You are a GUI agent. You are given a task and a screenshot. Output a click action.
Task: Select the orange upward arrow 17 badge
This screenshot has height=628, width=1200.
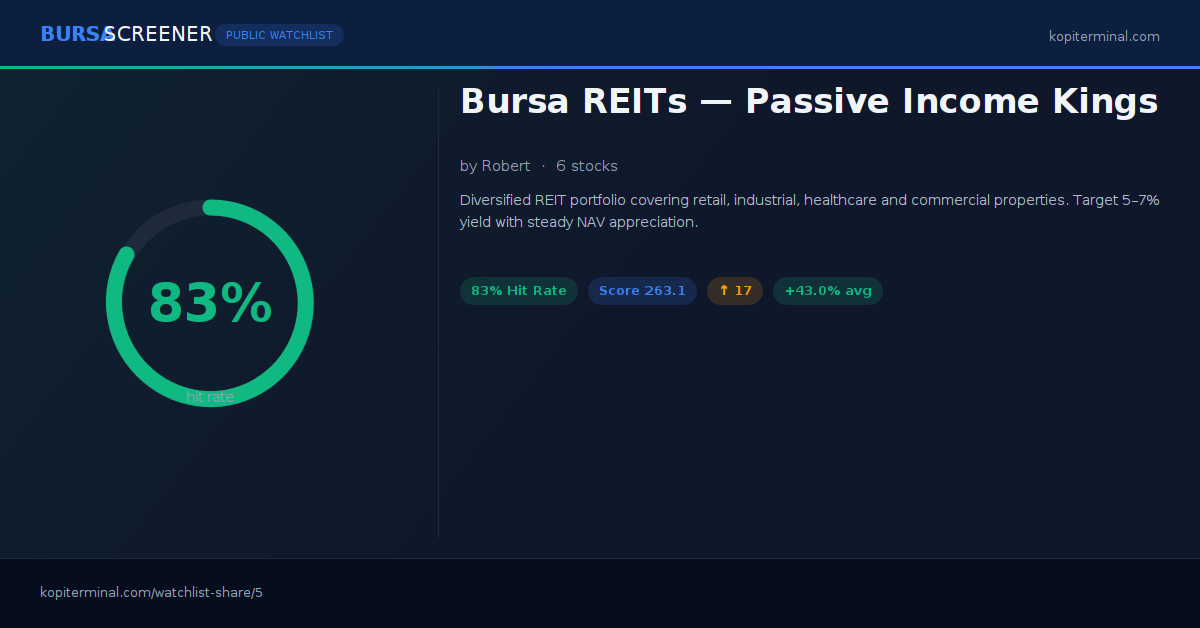tap(735, 290)
